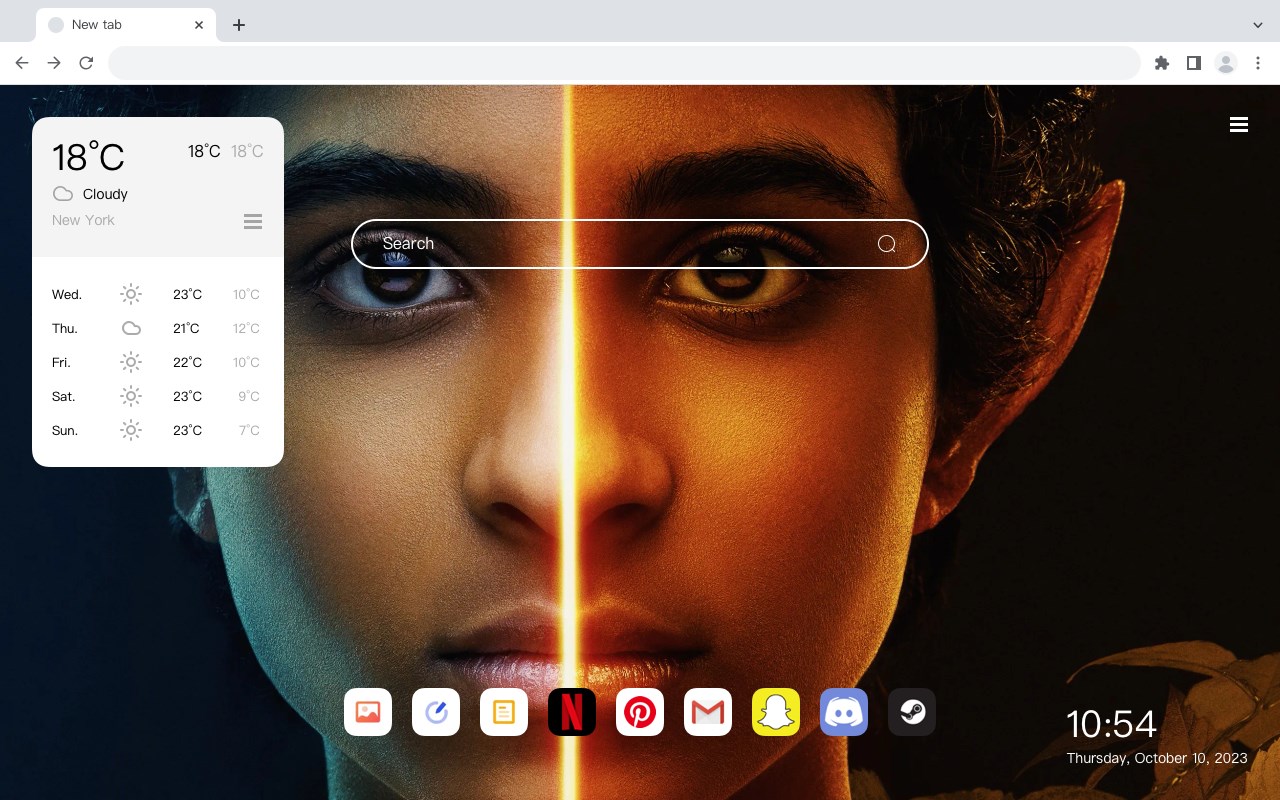
Task: Click the cloud icon beside Cloudy
Action: (x=63, y=194)
